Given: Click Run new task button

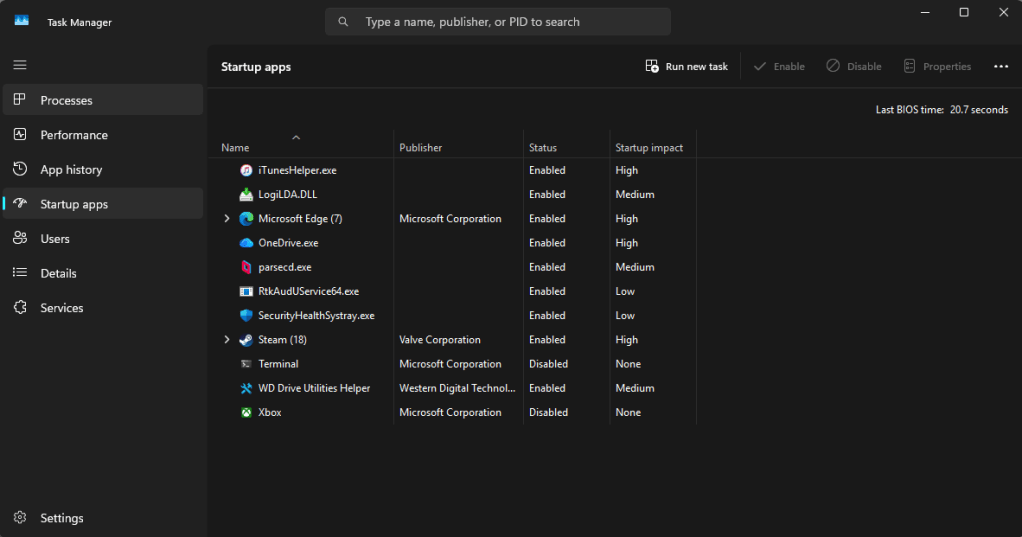Looking at the screenshot, I should (x=686, y=66).
